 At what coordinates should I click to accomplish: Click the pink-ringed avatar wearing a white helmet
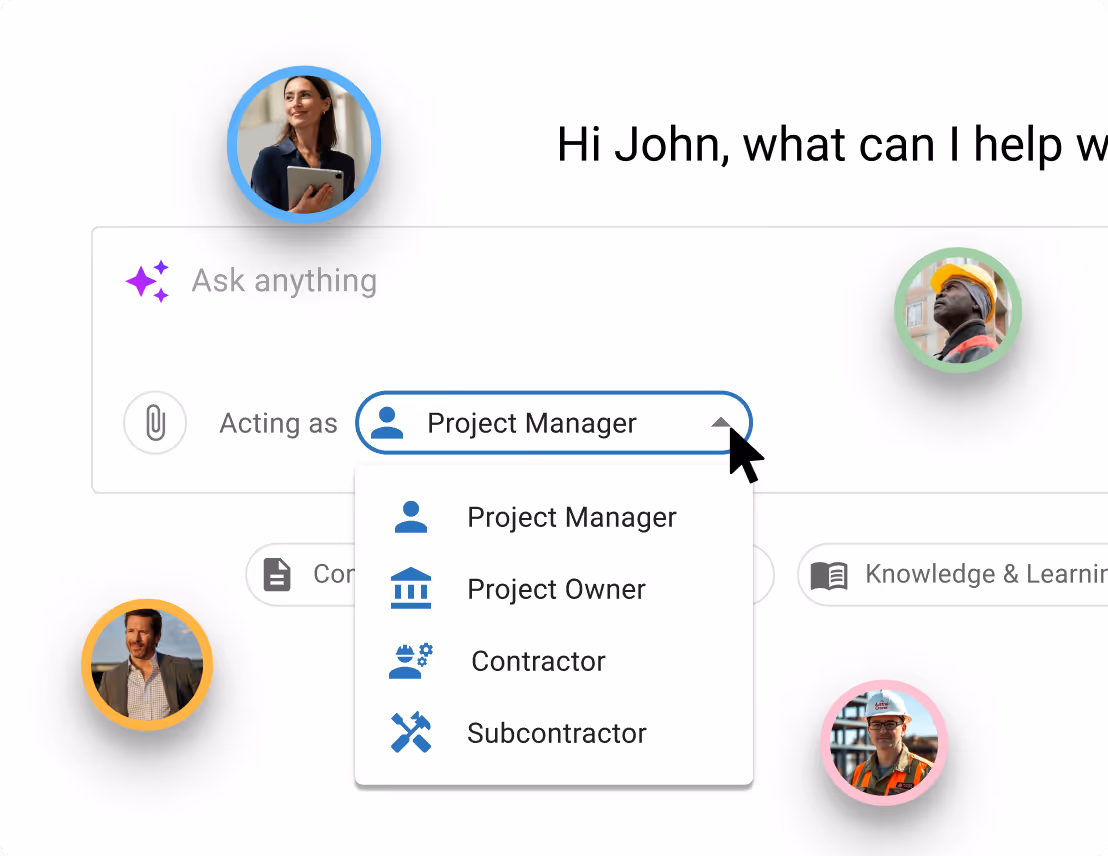[x=884, y=743]
